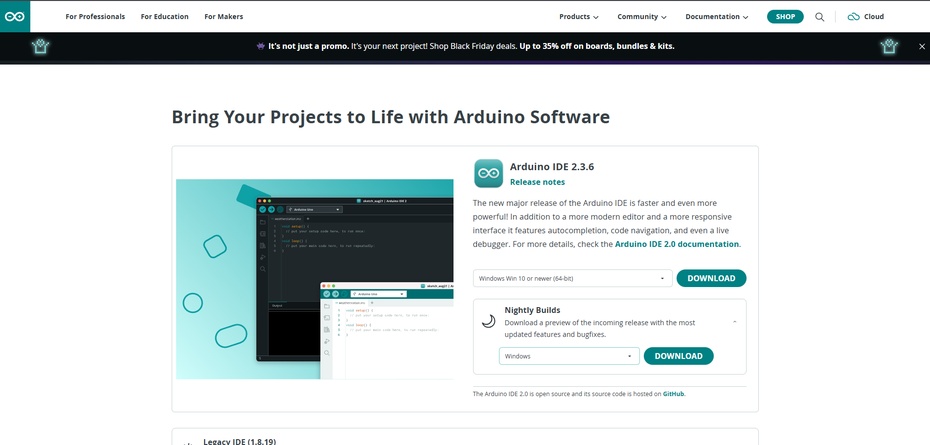Click the Arduino infinity logo home icon
Screen dimensions: 930x445
pyautogui.click(x=15, y=17)
